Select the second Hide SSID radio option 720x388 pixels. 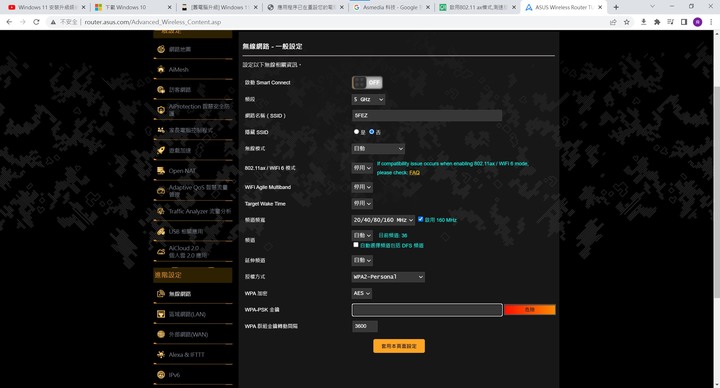(371, 132)
